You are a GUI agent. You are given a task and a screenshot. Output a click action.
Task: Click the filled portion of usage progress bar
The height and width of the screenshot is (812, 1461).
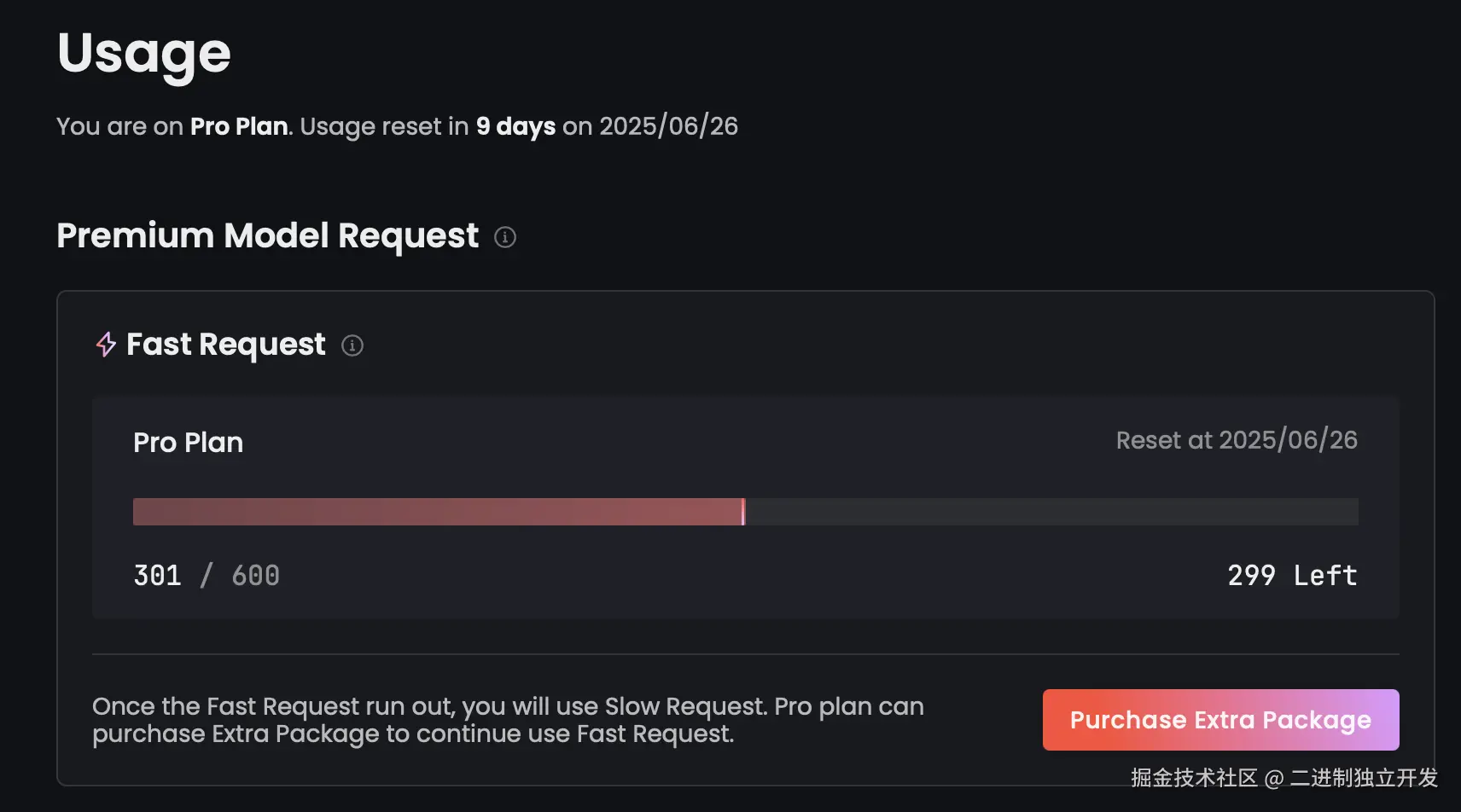[x=438, y=512]
